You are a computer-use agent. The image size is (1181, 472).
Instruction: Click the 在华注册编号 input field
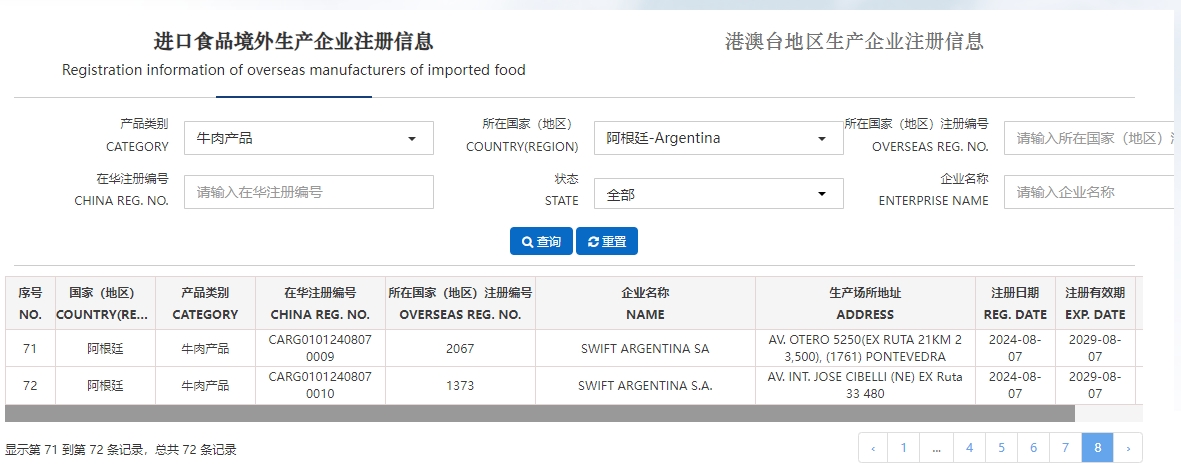308,191
